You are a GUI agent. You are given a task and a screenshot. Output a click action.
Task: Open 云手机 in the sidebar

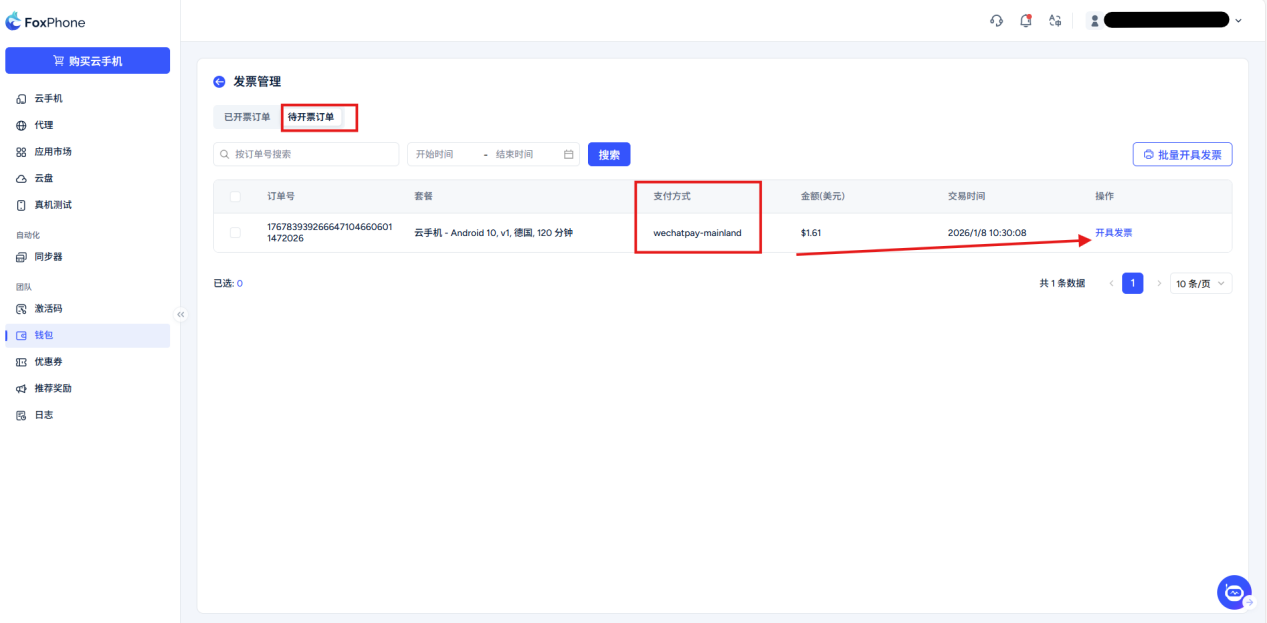(x=49, y=99)
